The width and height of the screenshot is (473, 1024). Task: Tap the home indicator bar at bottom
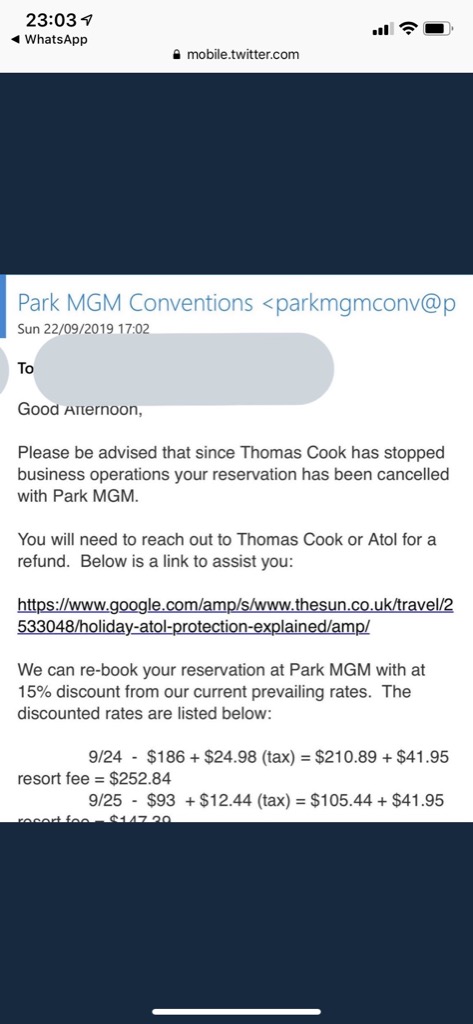coord(236,1012)
